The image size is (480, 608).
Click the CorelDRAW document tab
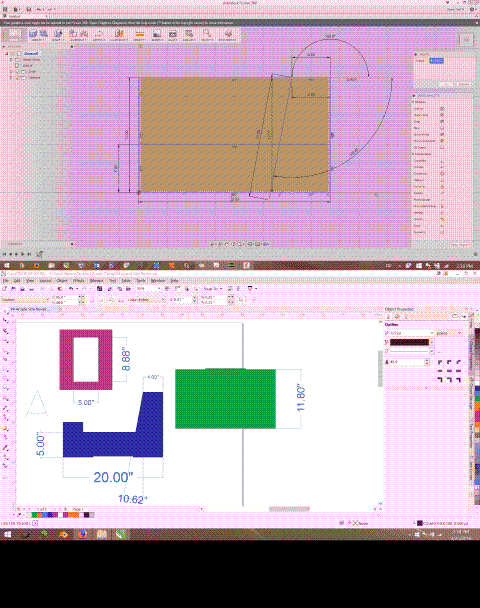click(33, 309)
